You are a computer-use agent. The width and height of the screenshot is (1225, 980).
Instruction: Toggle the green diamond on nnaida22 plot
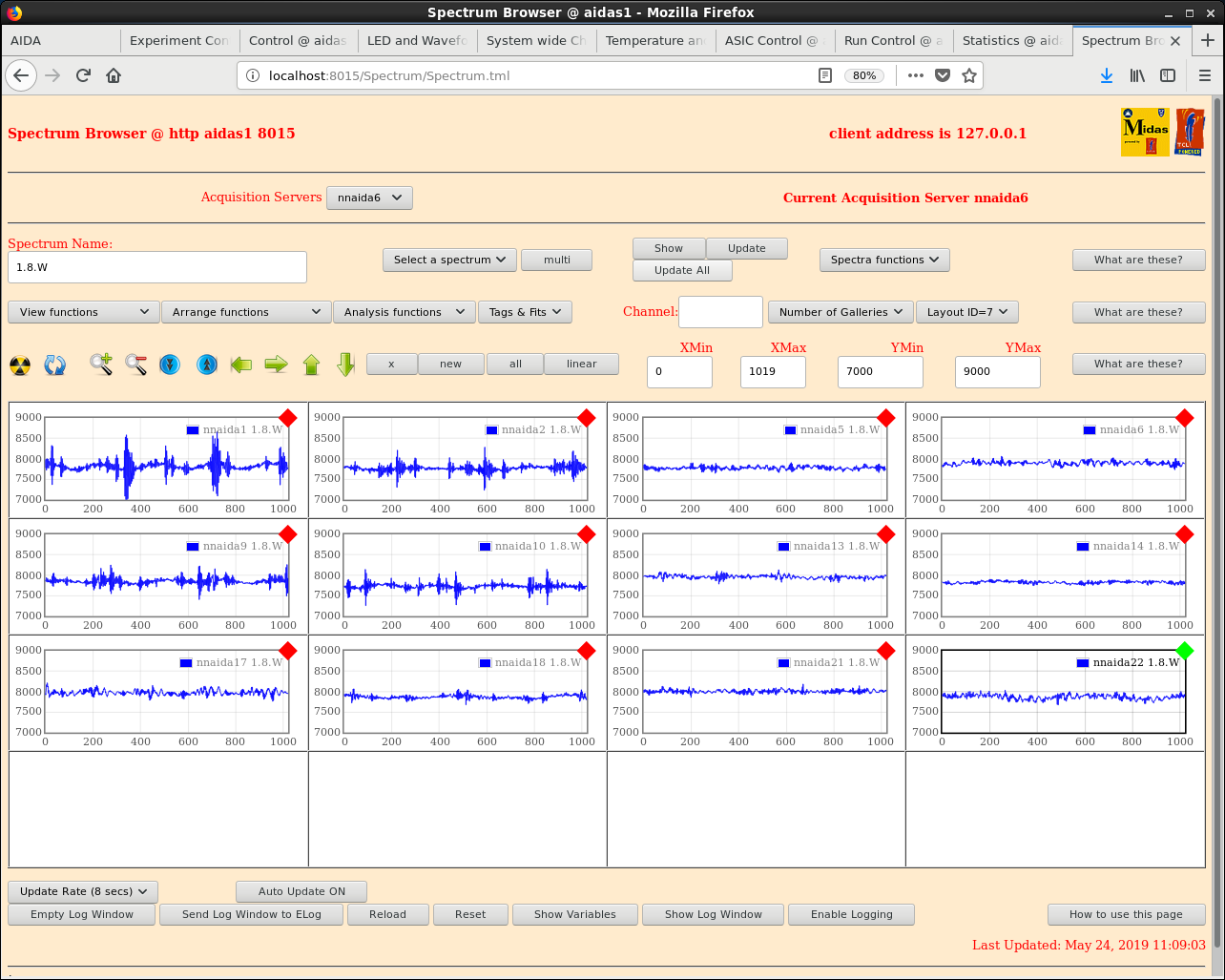click(x=1185, y=651)
